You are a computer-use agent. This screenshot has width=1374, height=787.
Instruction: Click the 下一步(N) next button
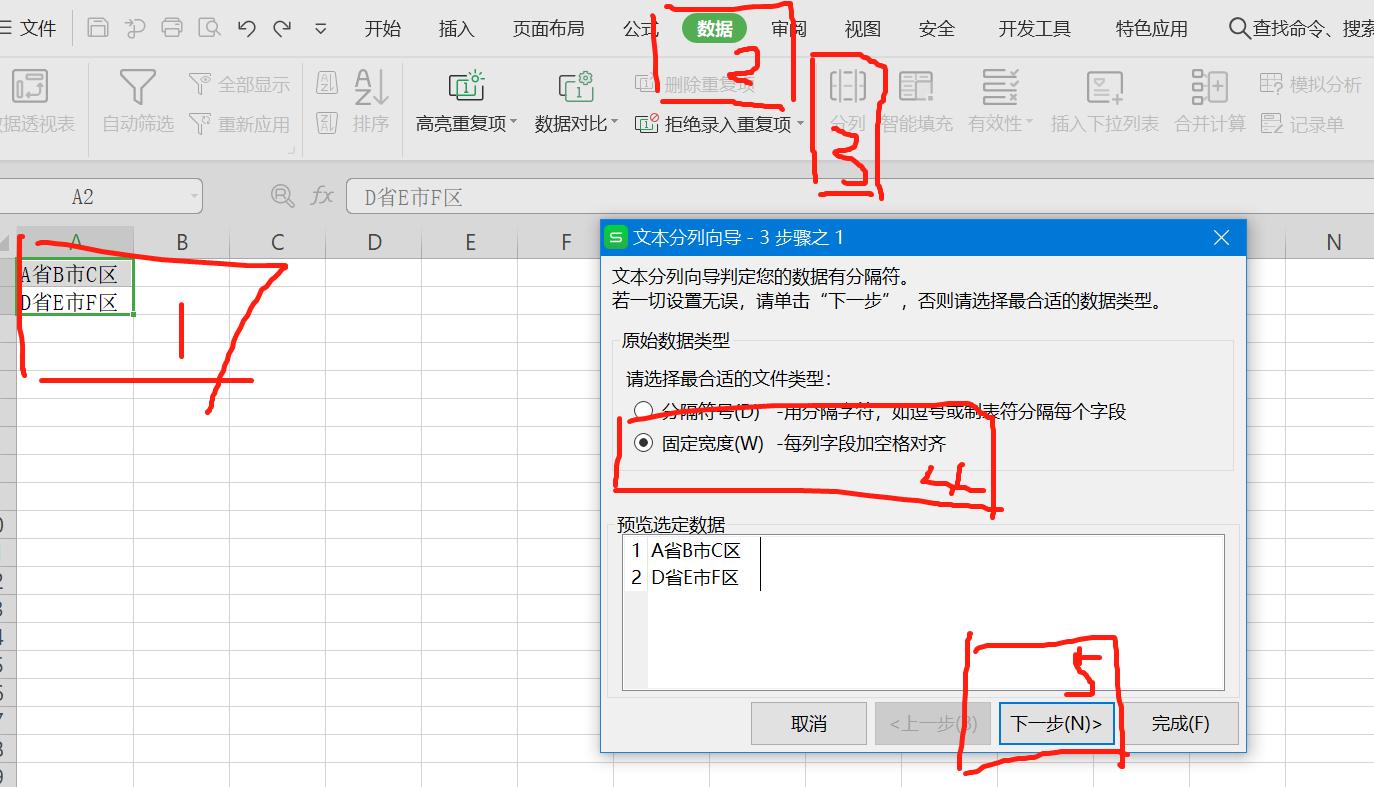tap(1056, 723)
